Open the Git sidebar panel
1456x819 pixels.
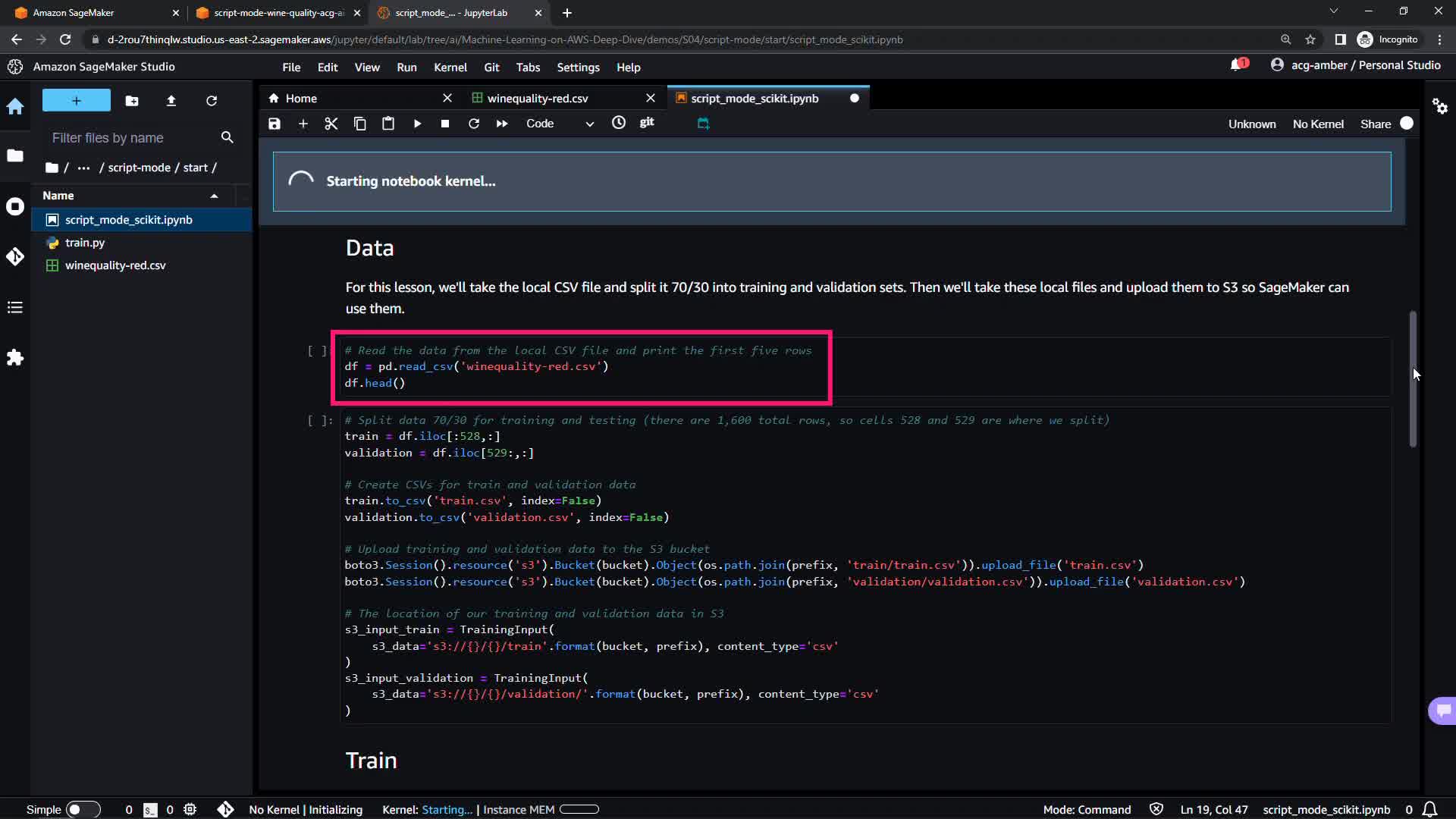click(x=15, y=256)
